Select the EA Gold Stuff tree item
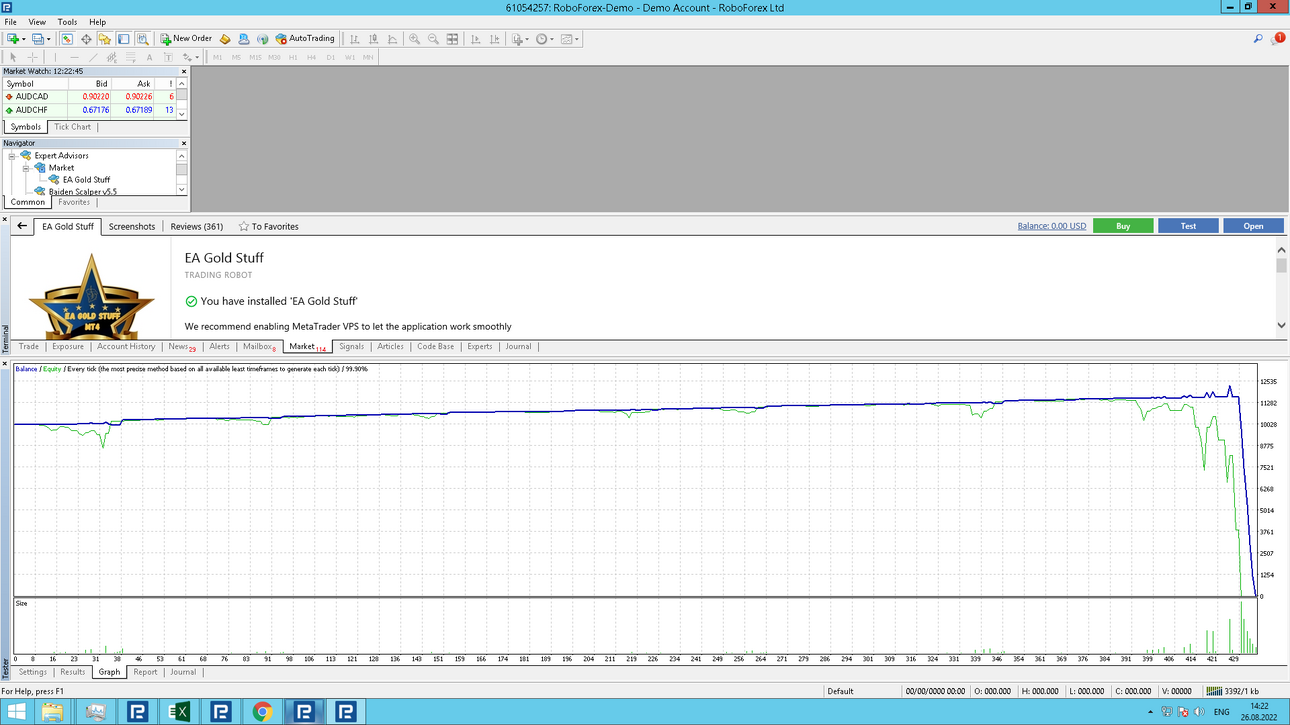This screenshot has width=1290, height=725. click(x=86, y=180)
